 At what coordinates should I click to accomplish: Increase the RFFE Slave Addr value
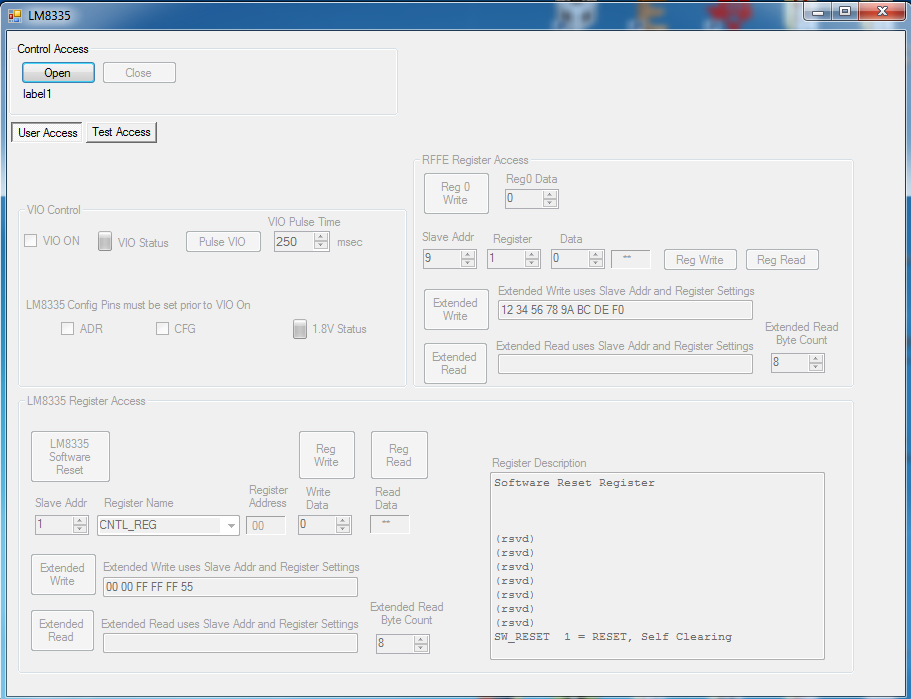[468, 254]
